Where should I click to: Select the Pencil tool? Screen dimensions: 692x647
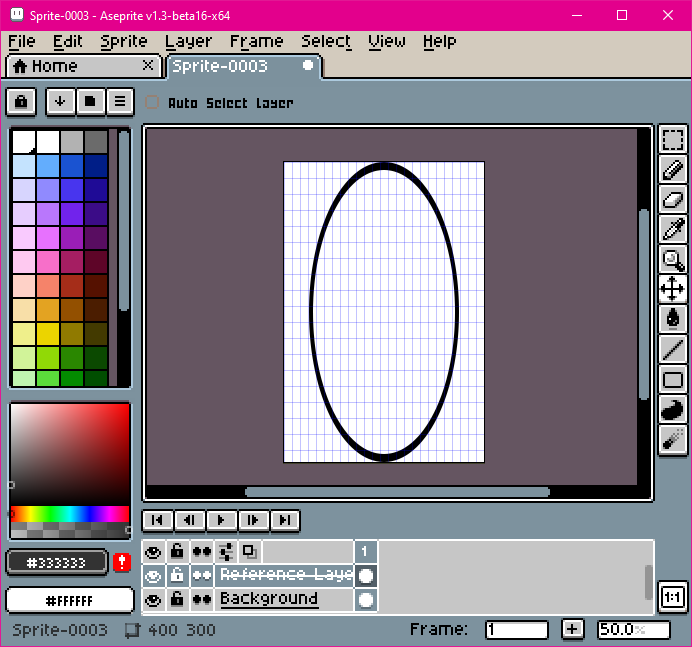673,169
